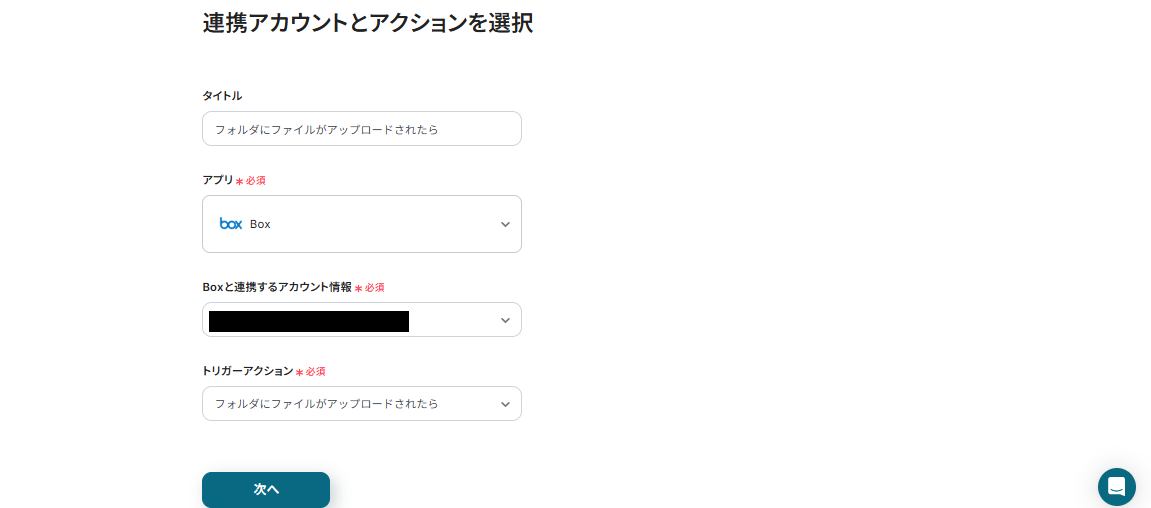1151x508 pixels.
Task: Click 必須 marker beside アプリ label
Action: tap(256, 181)
